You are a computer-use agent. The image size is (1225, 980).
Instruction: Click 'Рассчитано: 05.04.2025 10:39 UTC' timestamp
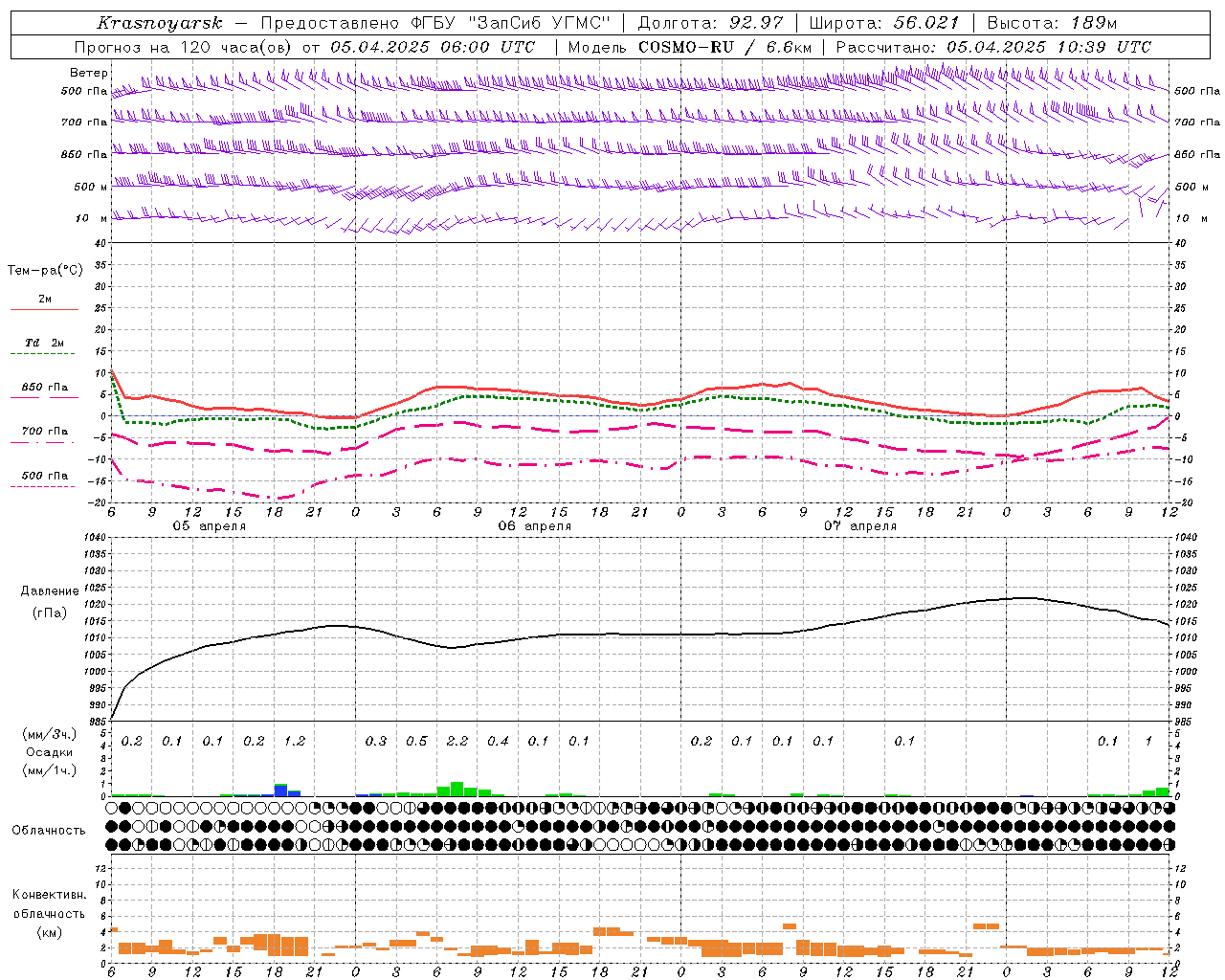[x=993, y=47]
